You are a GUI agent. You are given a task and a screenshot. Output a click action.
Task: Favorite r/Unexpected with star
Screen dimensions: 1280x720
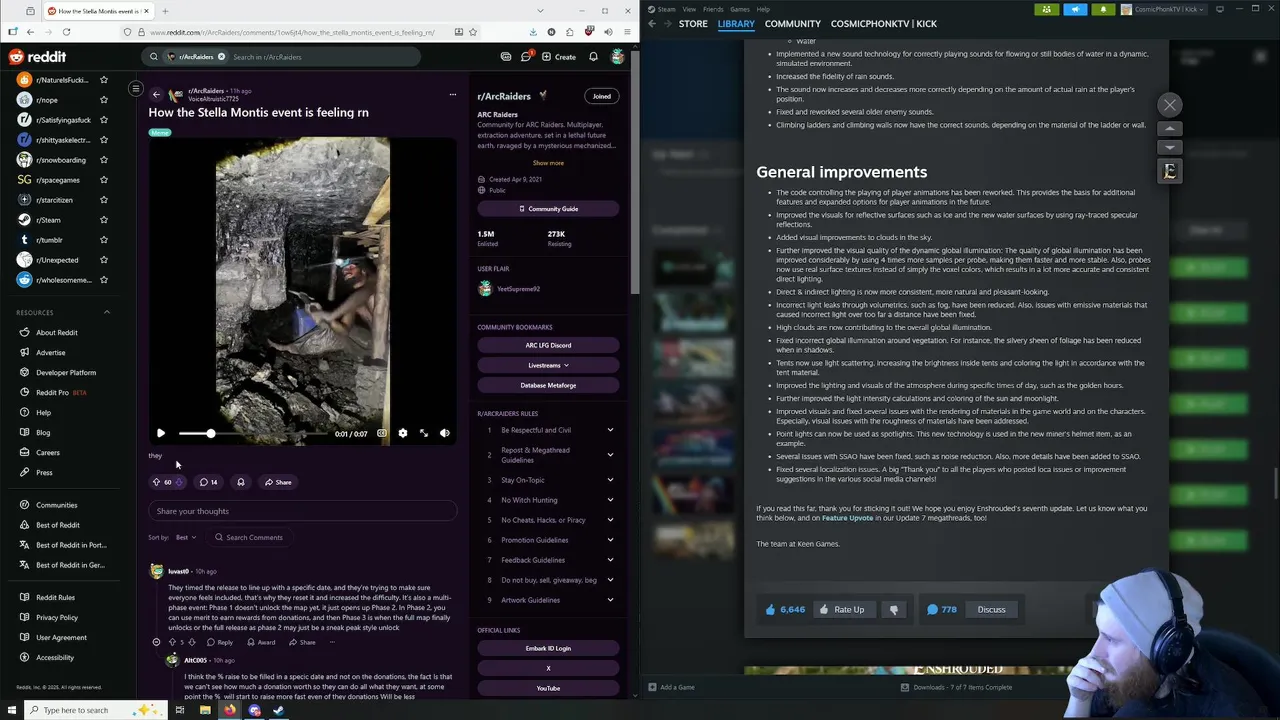coord(103,260)
